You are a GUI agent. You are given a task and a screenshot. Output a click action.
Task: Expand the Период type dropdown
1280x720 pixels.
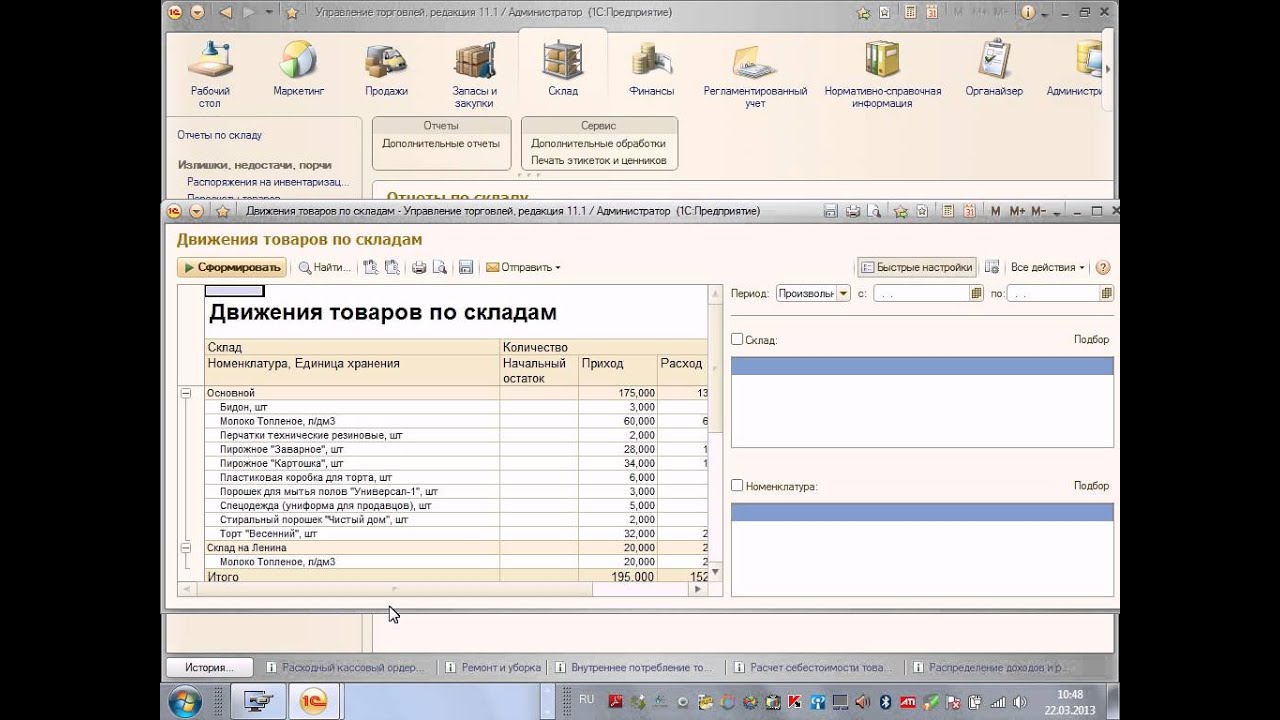click(844, 293)
